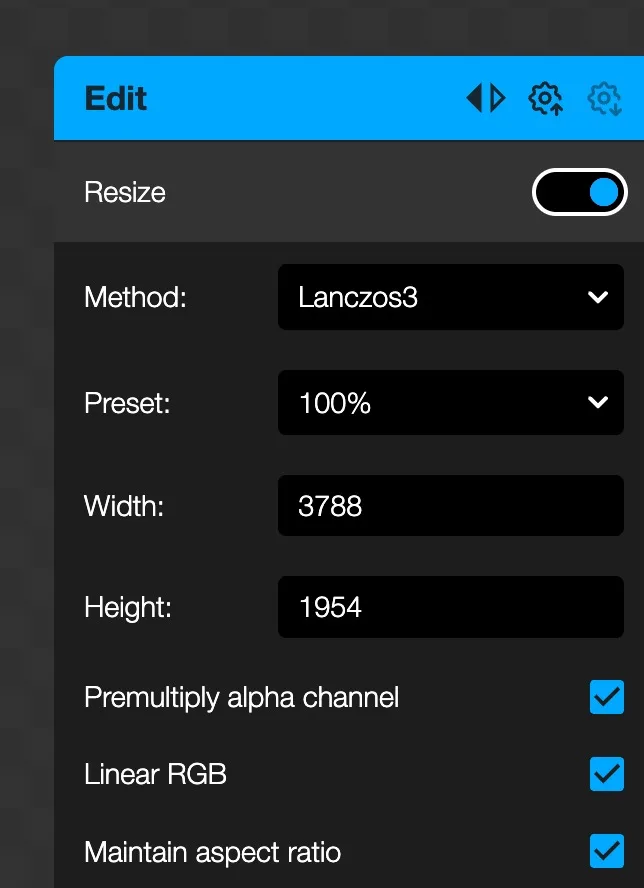The image size is (644, 888).
Task: Click the Edit panel header title
Action: click(116, 98)
